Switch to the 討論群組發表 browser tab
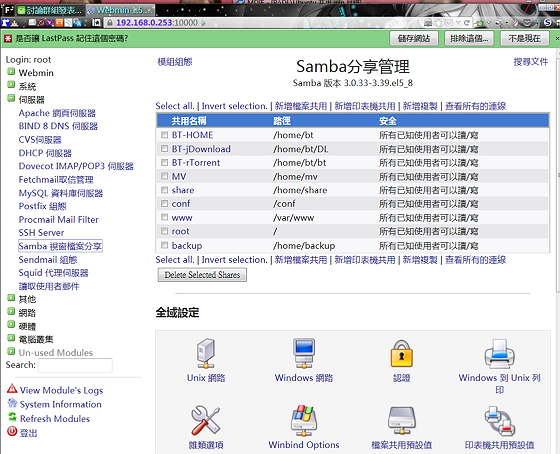Viewport: 560px width, 454px height. [50, 10]
